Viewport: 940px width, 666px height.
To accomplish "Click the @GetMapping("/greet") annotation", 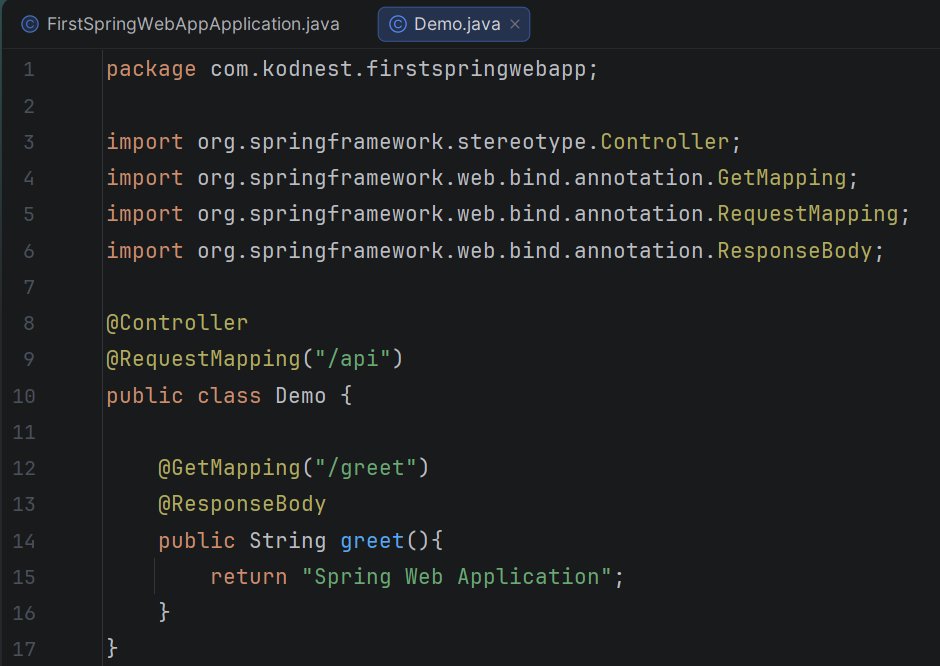I will 293,467.
